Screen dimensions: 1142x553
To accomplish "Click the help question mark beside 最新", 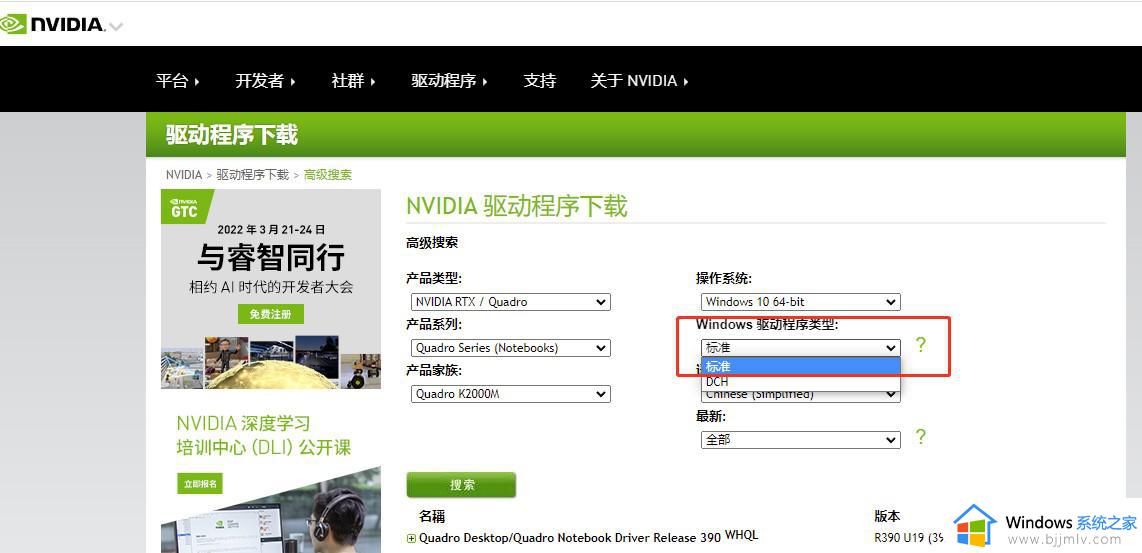I will [x=921, y=436].
